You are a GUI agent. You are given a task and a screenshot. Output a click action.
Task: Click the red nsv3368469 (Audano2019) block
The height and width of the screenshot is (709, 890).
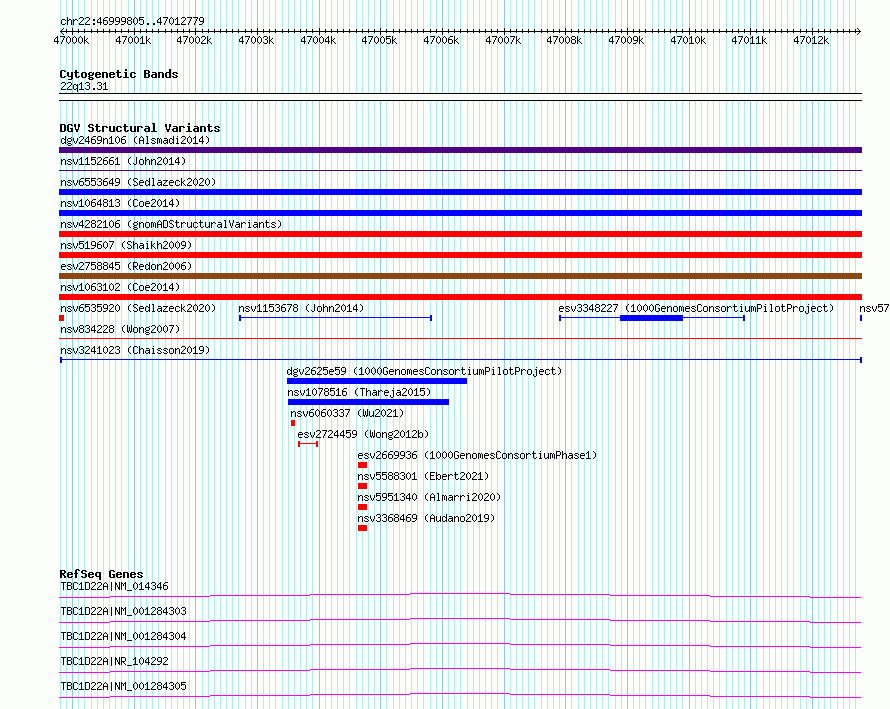pos(363,528)
